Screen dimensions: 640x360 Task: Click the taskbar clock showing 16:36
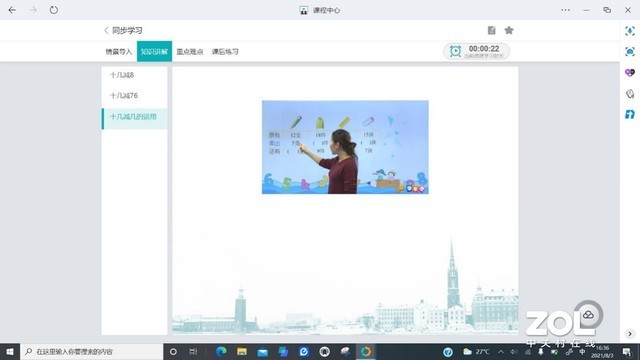[602, 351]
